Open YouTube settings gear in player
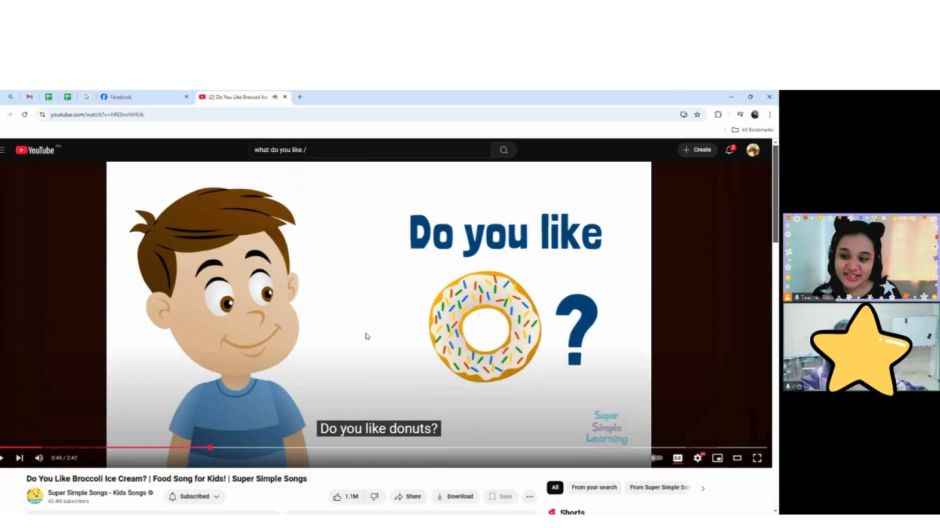The height and width of the screenshot is (528, 940). [697, 458]
